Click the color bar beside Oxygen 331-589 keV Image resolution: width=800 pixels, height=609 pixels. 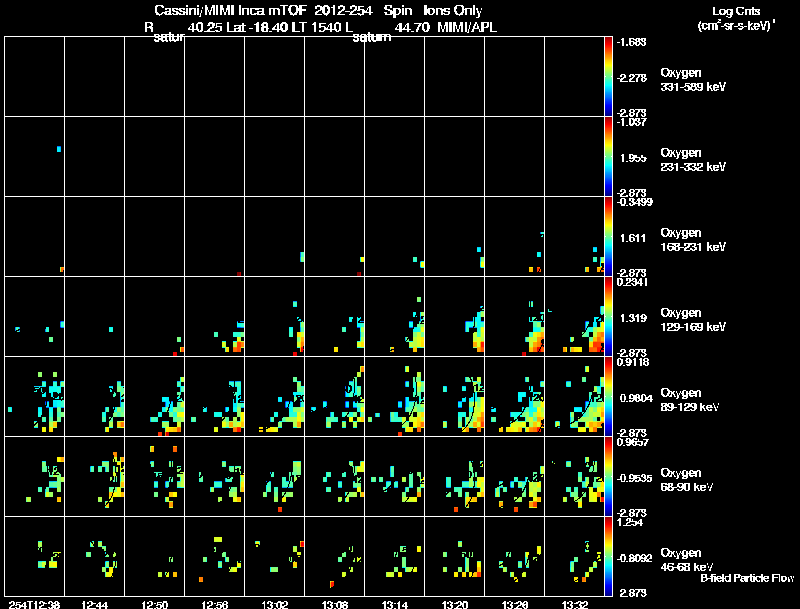608,77
